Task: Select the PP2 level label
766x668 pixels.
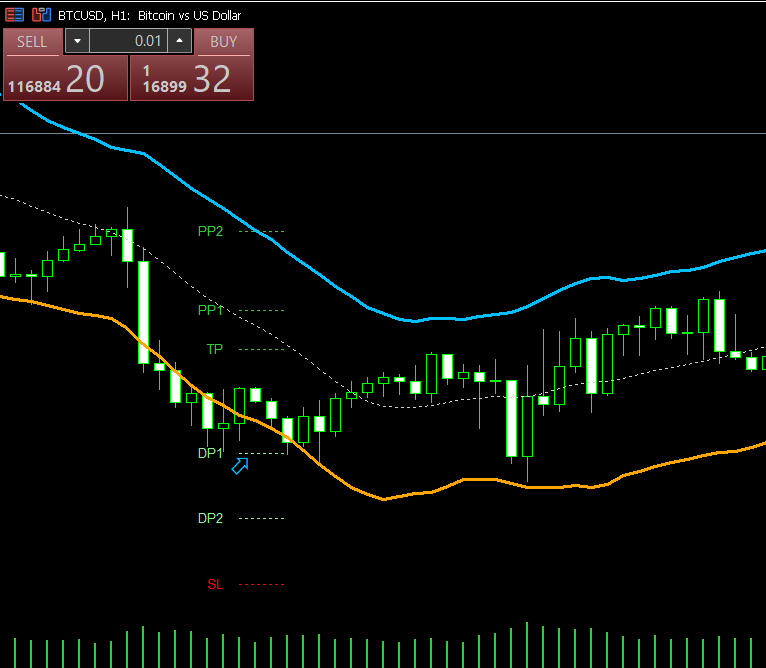Action: click(x=210, y=231)
